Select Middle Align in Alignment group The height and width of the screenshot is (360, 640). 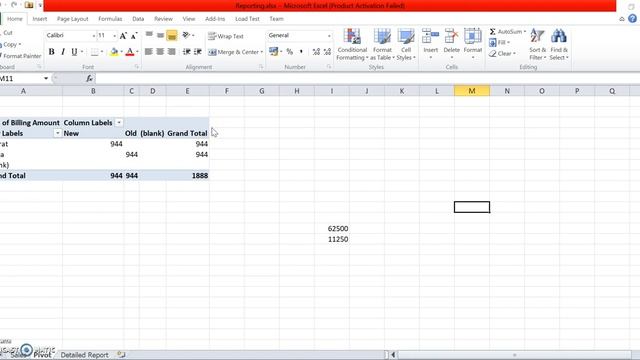pyautogui.click(x=160, y=36)
